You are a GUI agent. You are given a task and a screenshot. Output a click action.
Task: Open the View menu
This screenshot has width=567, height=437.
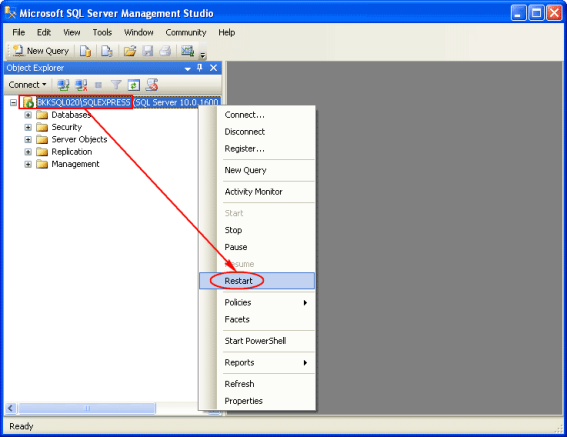click(x=72, y=33)
